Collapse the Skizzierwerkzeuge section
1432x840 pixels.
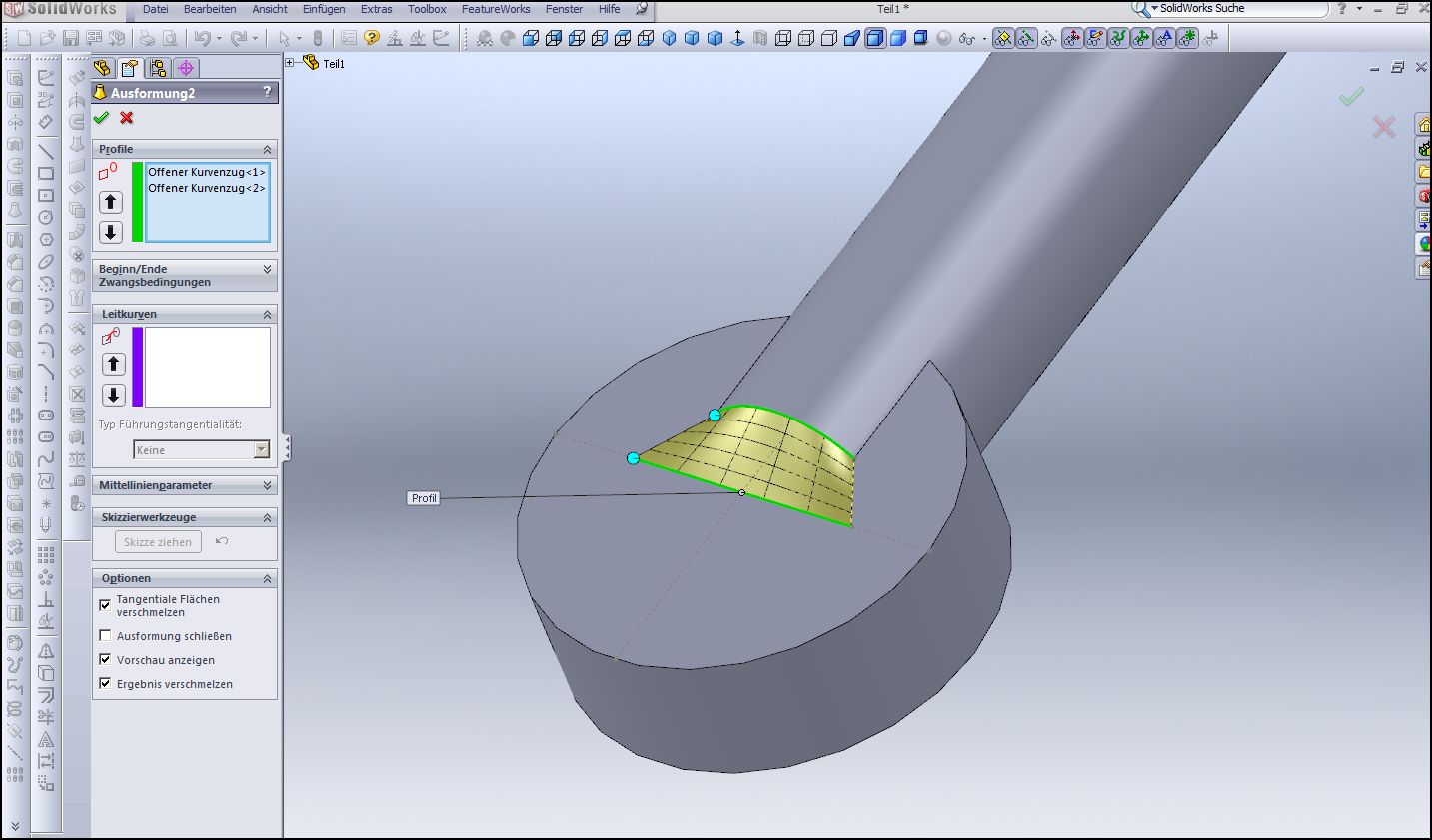click(x=267, y=517)
